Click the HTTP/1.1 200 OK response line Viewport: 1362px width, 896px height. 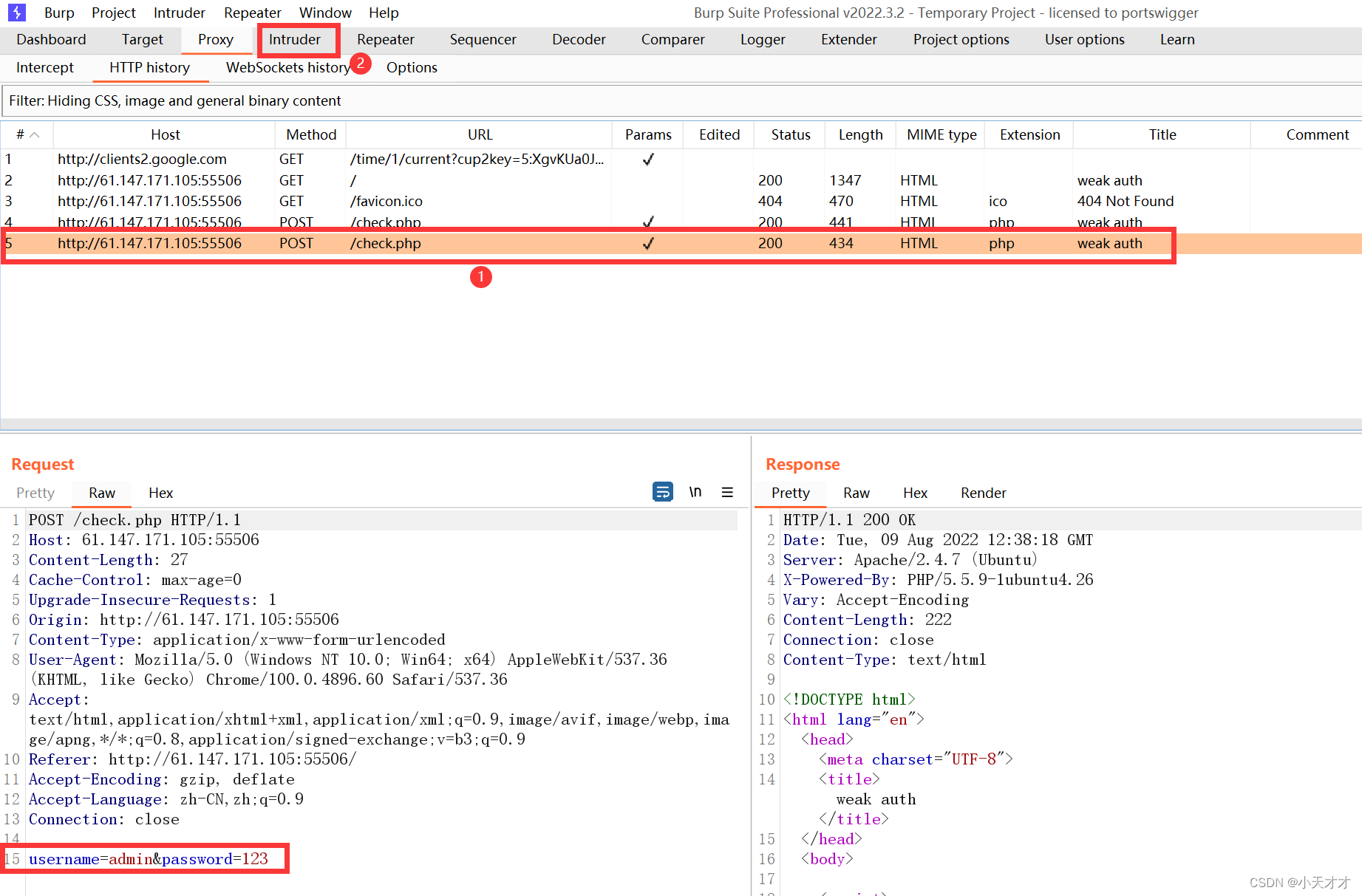click(x=849, y=520)
